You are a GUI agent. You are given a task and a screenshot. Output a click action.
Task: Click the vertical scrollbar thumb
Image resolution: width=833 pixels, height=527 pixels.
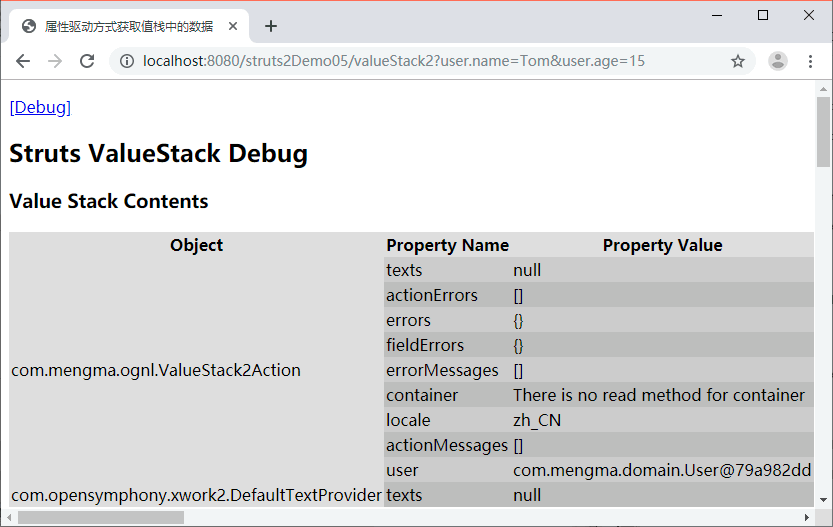click(823, 130)
